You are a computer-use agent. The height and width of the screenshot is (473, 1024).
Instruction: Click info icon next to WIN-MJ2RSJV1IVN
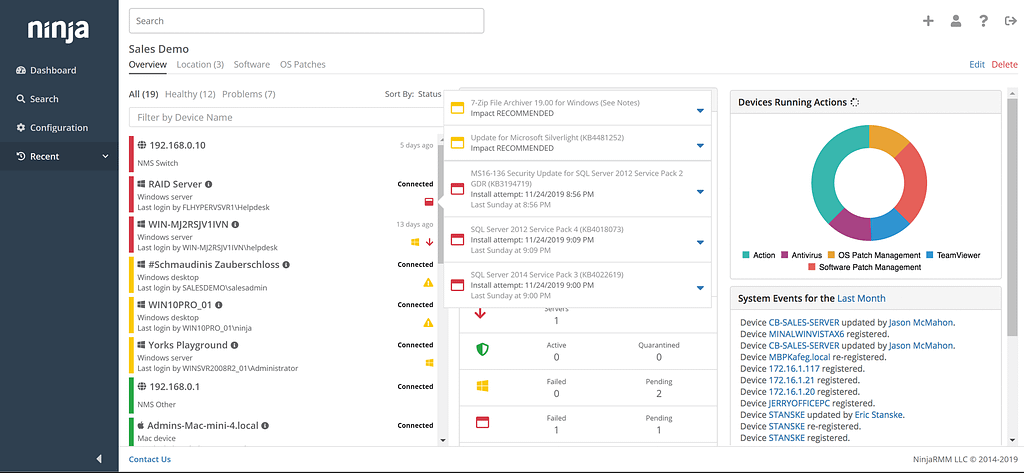(x=235, y=224)
